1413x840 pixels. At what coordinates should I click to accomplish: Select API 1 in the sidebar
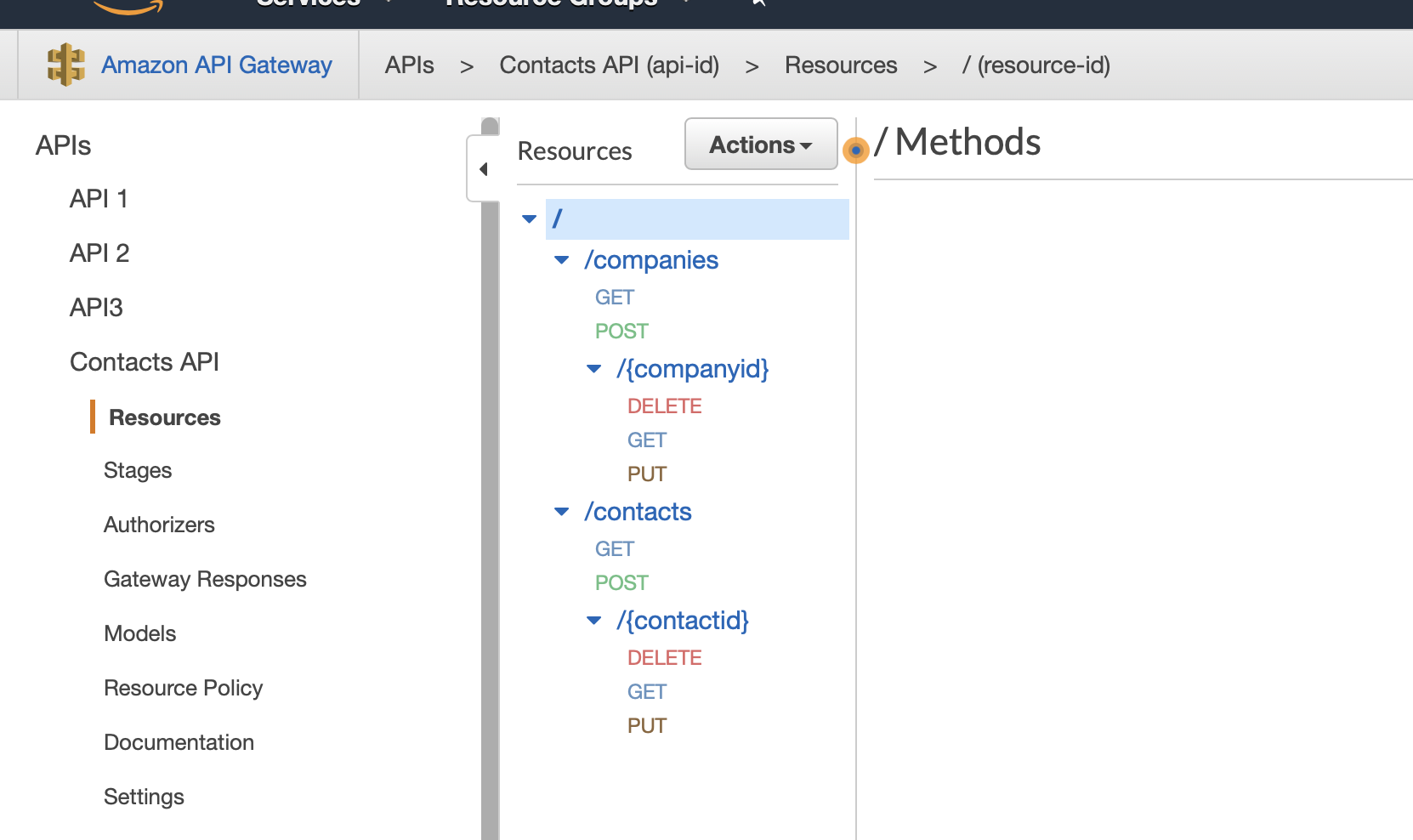click(x=99, y=198)
